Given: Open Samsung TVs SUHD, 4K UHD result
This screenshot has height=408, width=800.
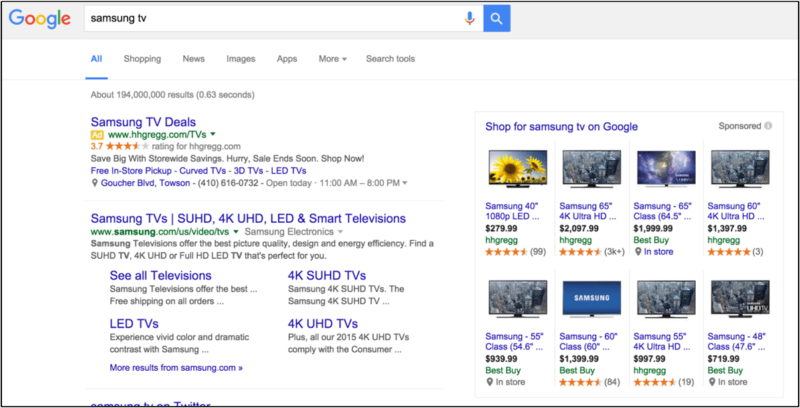Looking at the screenshot, I should (248, 218).
